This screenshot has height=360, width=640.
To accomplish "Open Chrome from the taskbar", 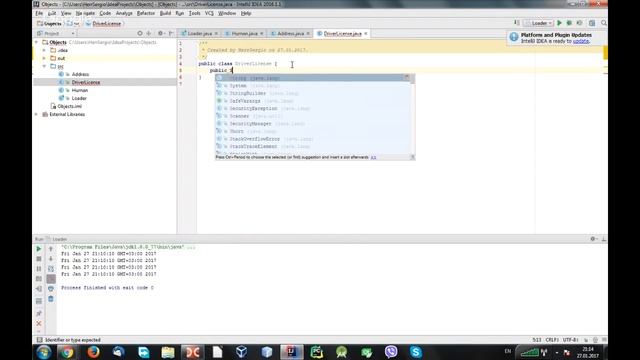I will pos(68,352).
